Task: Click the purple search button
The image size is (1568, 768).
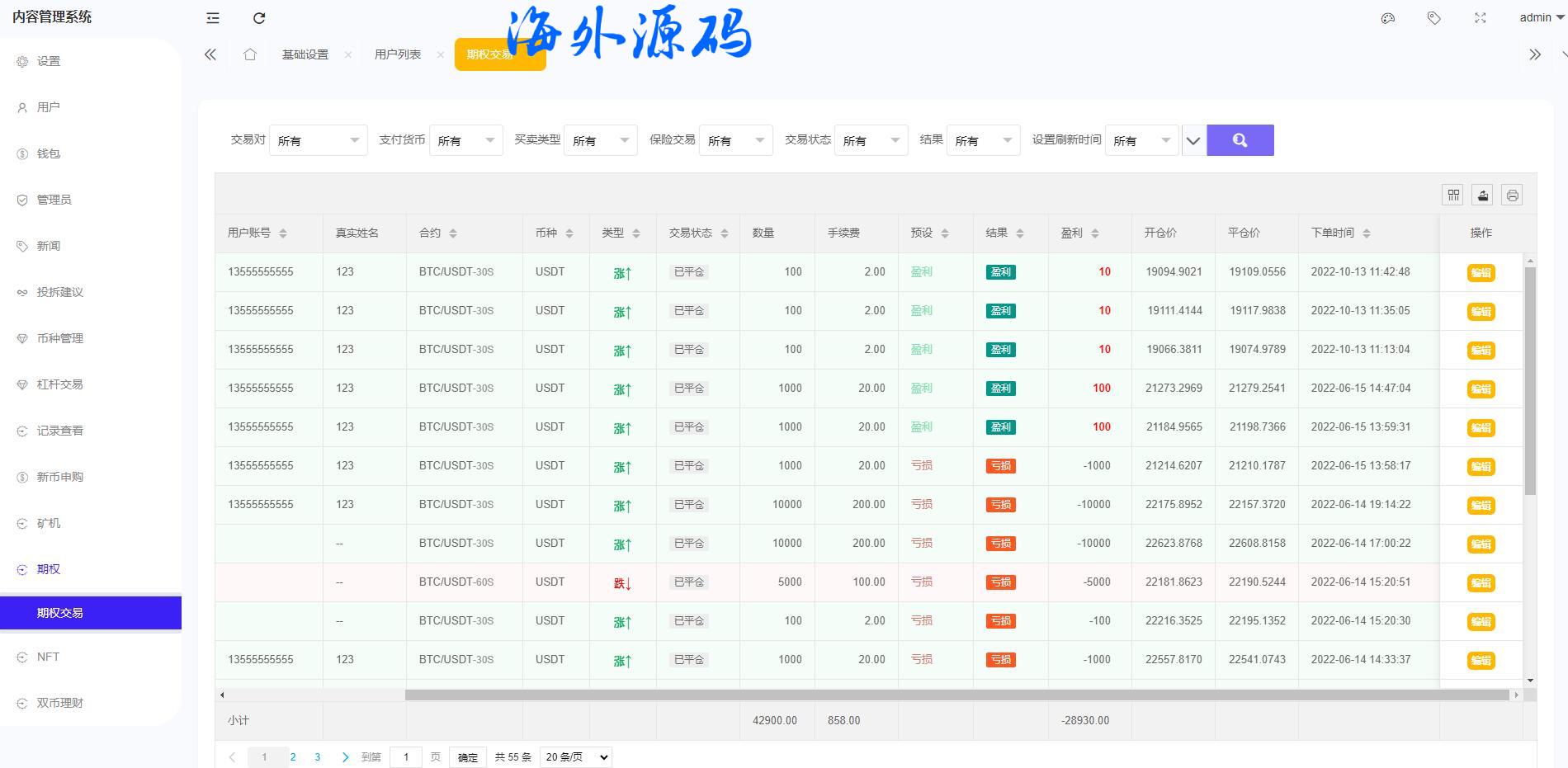Action: [1240, 140]
